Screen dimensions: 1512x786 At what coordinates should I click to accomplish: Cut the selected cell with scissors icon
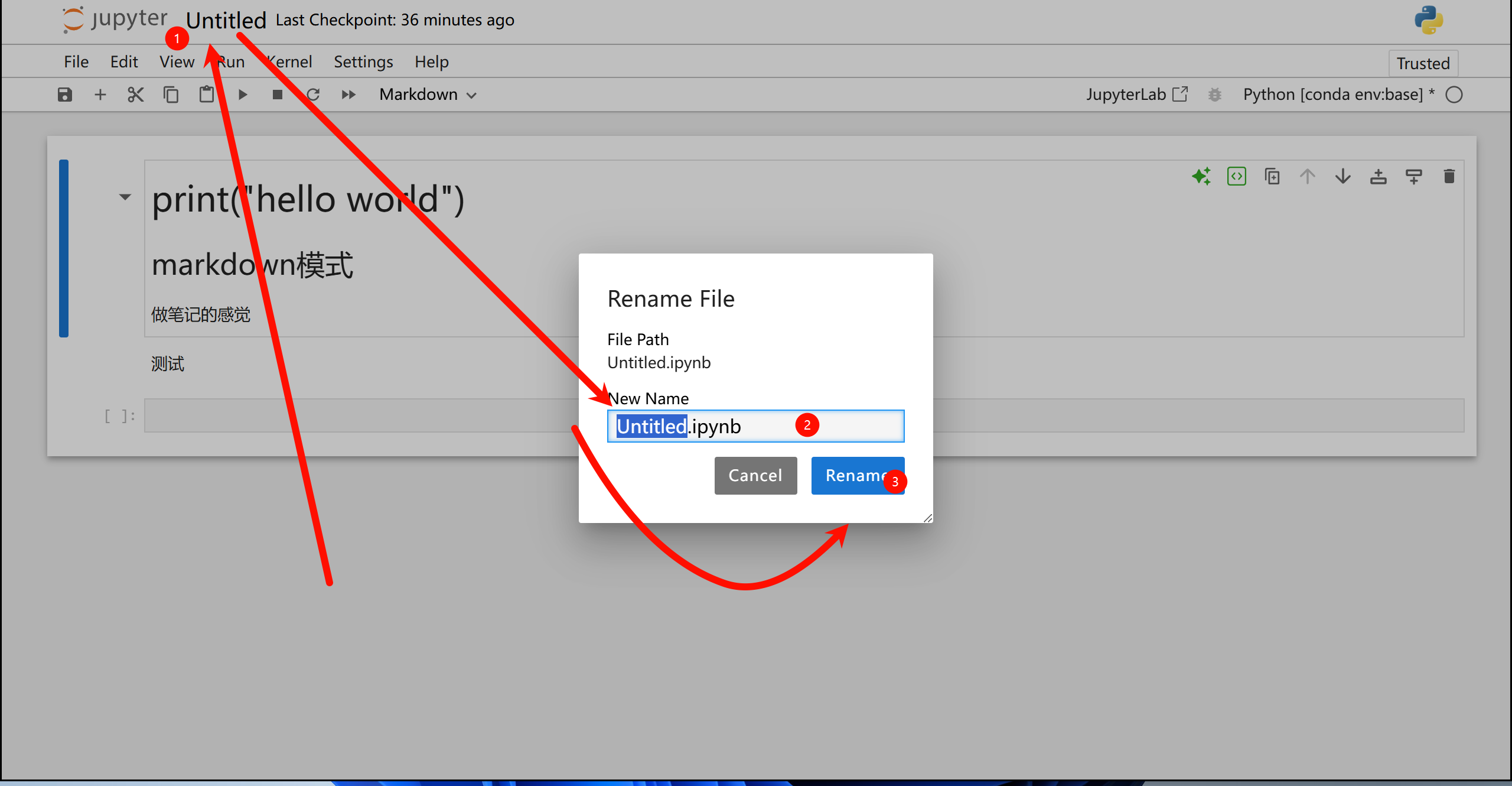point(135,95)
